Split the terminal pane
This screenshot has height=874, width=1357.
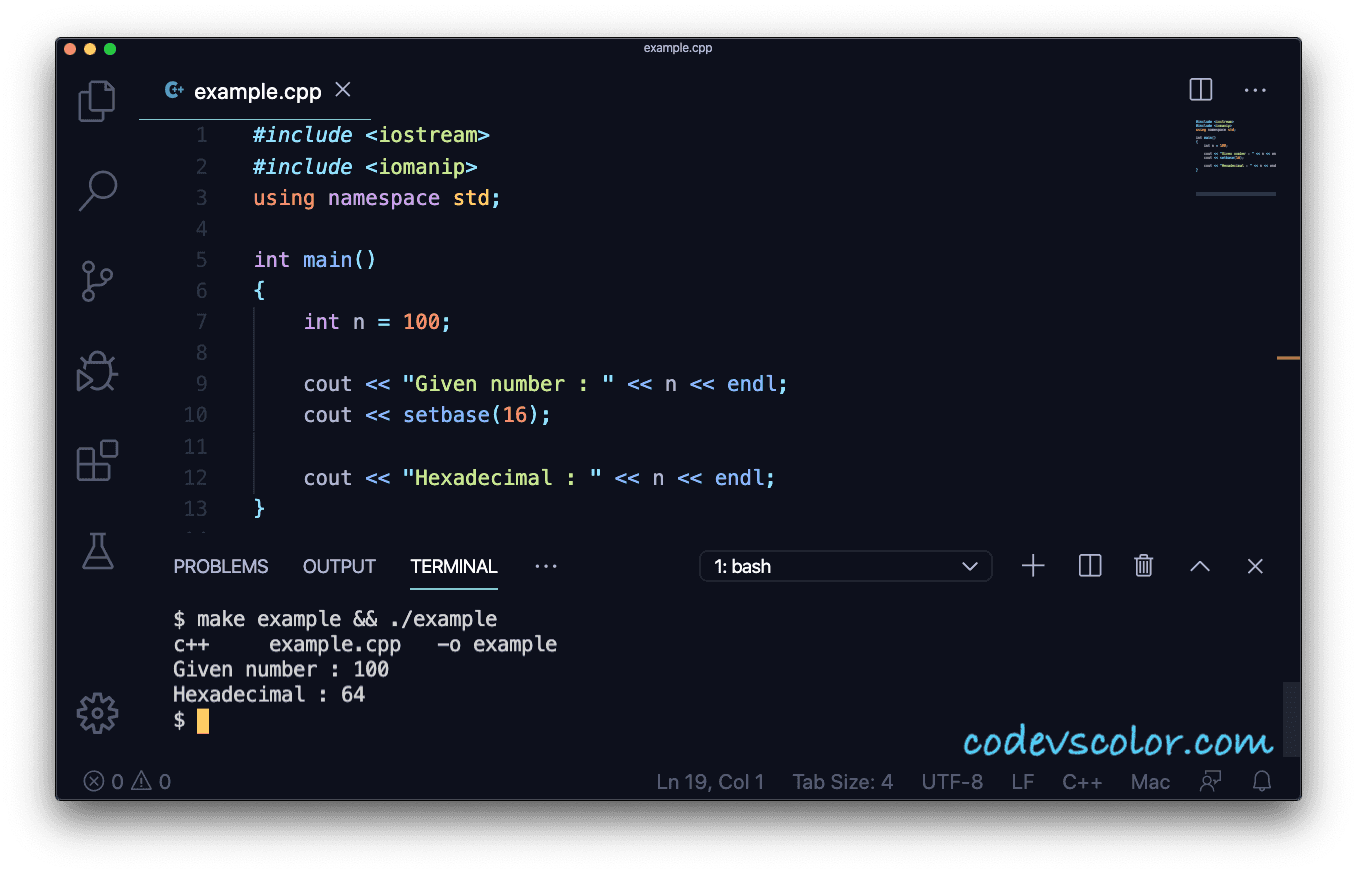(x=1090, y=566)
